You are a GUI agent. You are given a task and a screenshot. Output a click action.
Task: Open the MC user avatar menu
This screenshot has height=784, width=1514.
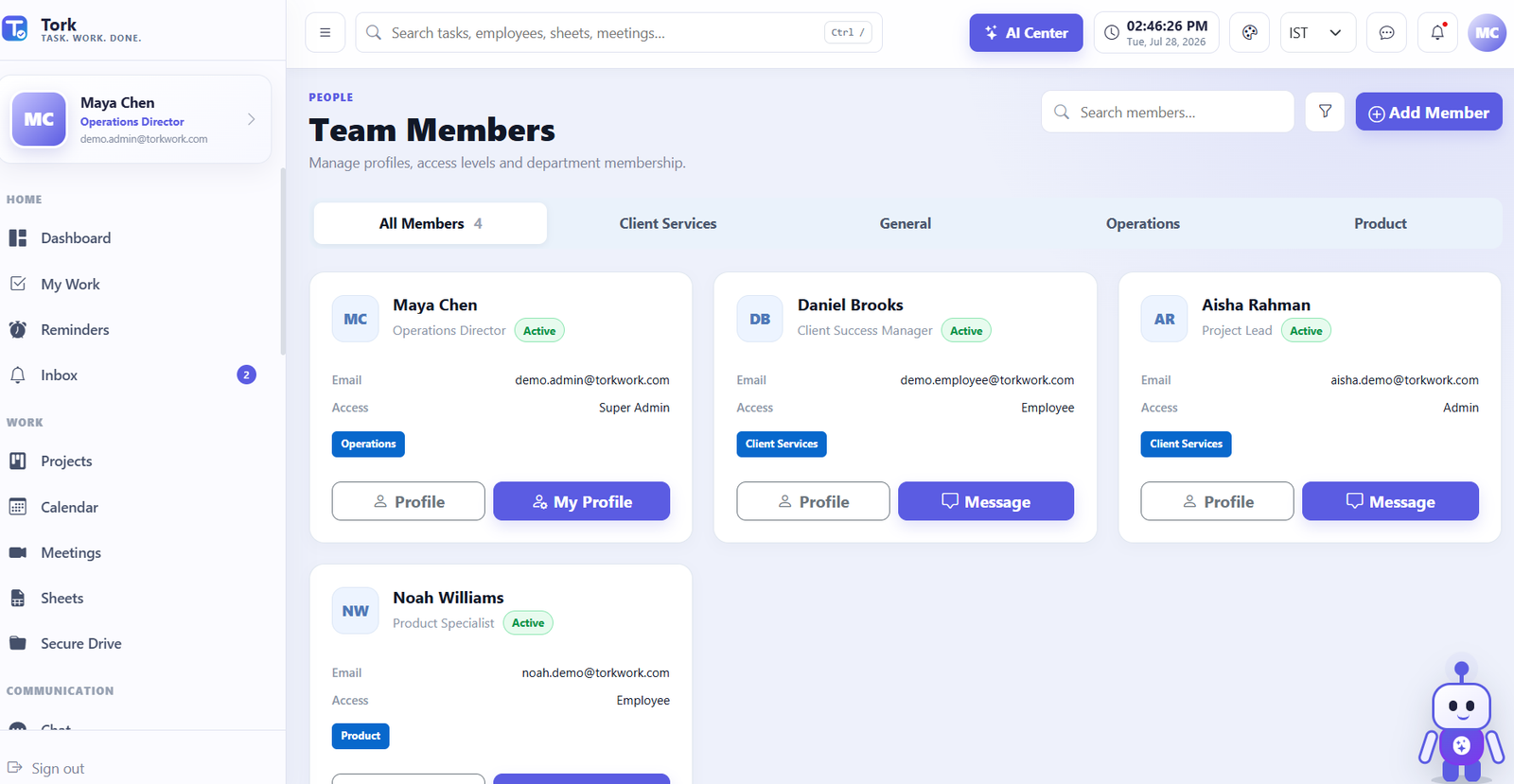1487,32
